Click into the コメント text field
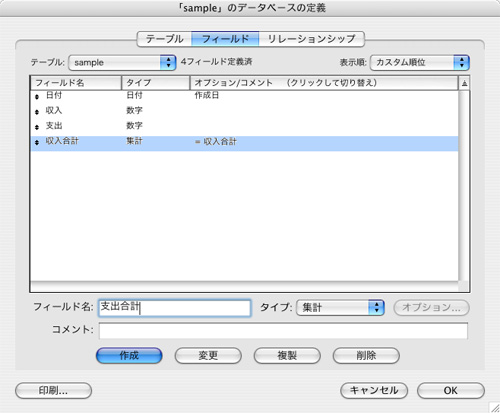The width and height of the screenshot is (500, 413). (283, 331)
